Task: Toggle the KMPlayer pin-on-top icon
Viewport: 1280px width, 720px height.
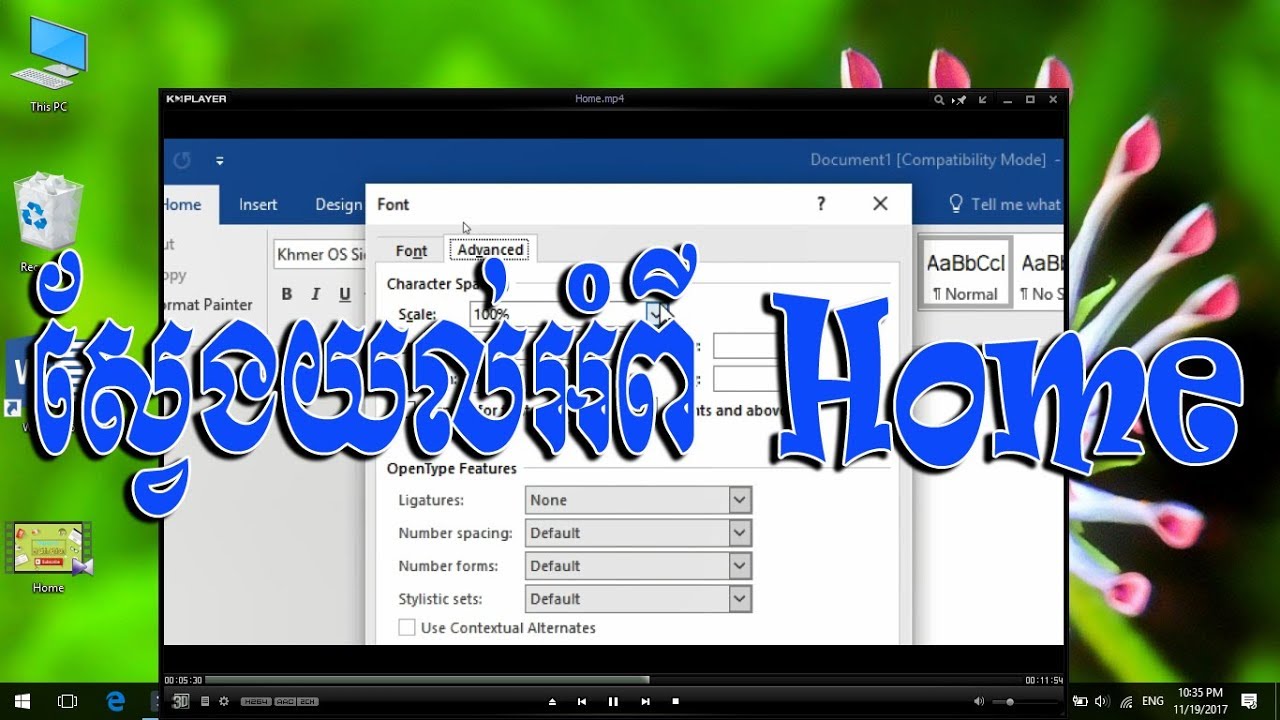Action: (x=960, y=99)
